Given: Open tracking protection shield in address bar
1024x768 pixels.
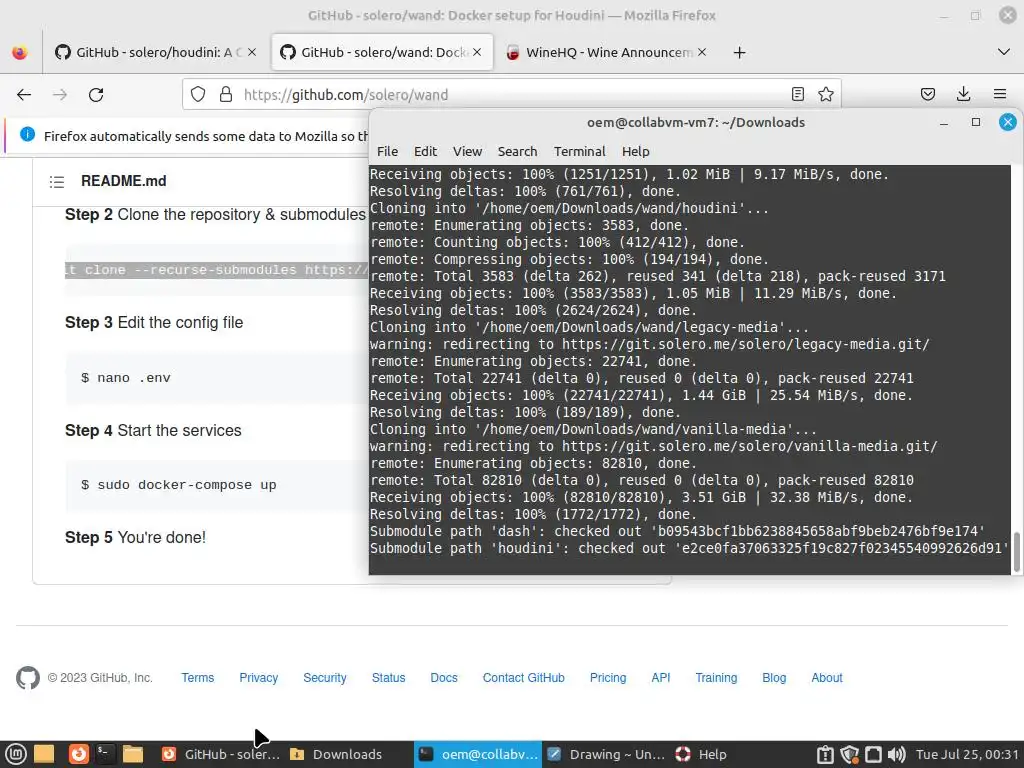Looking at the screenshot, I should [x=198, y=95].
